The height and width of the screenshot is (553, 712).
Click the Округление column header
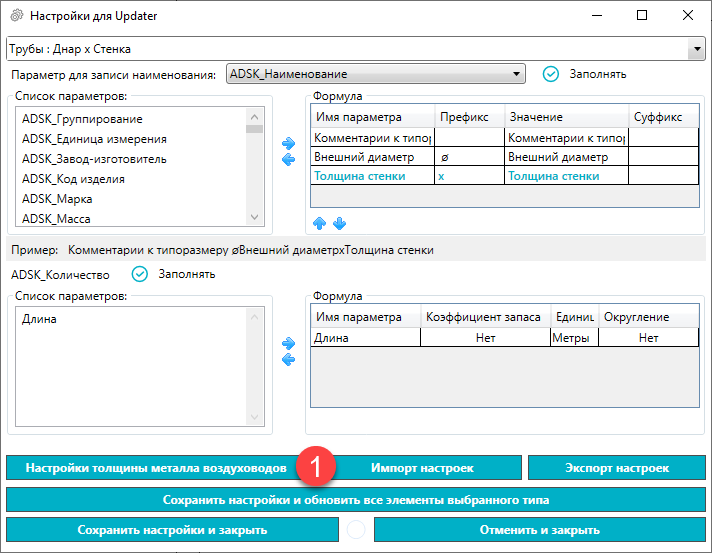[648, 317]
